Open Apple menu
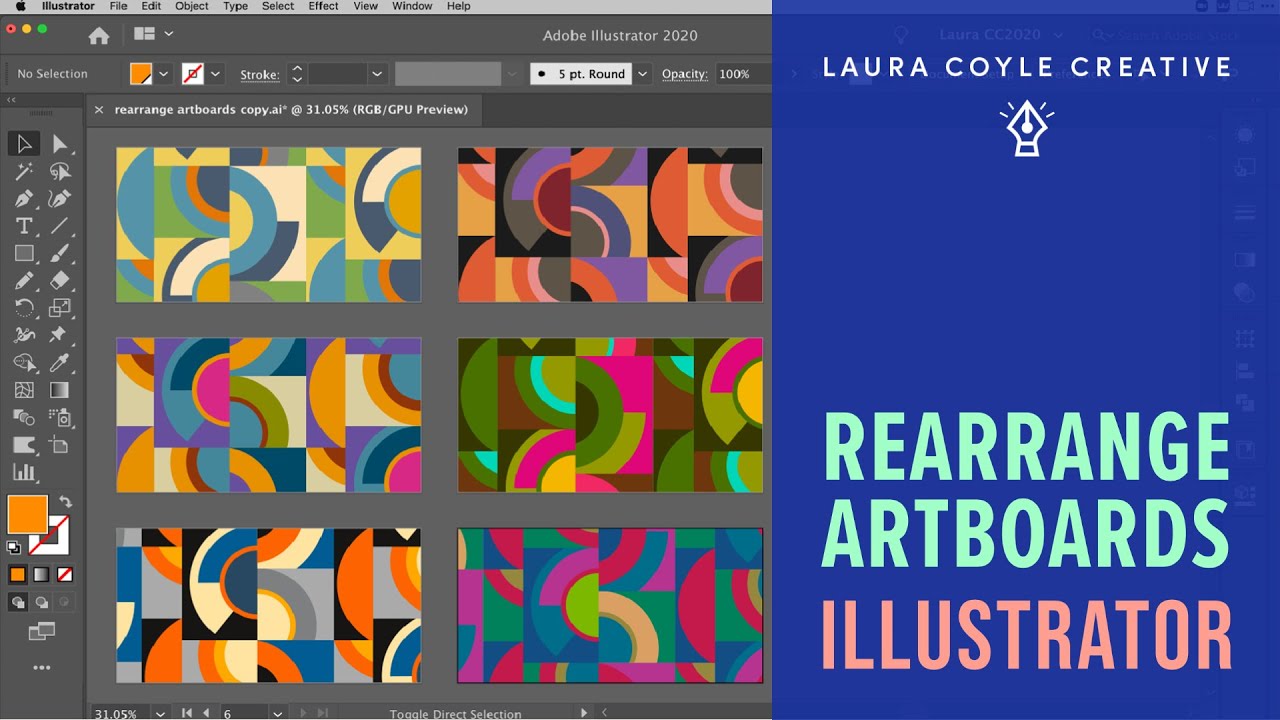Screen dimensions: 1280x720 (20, 6)
